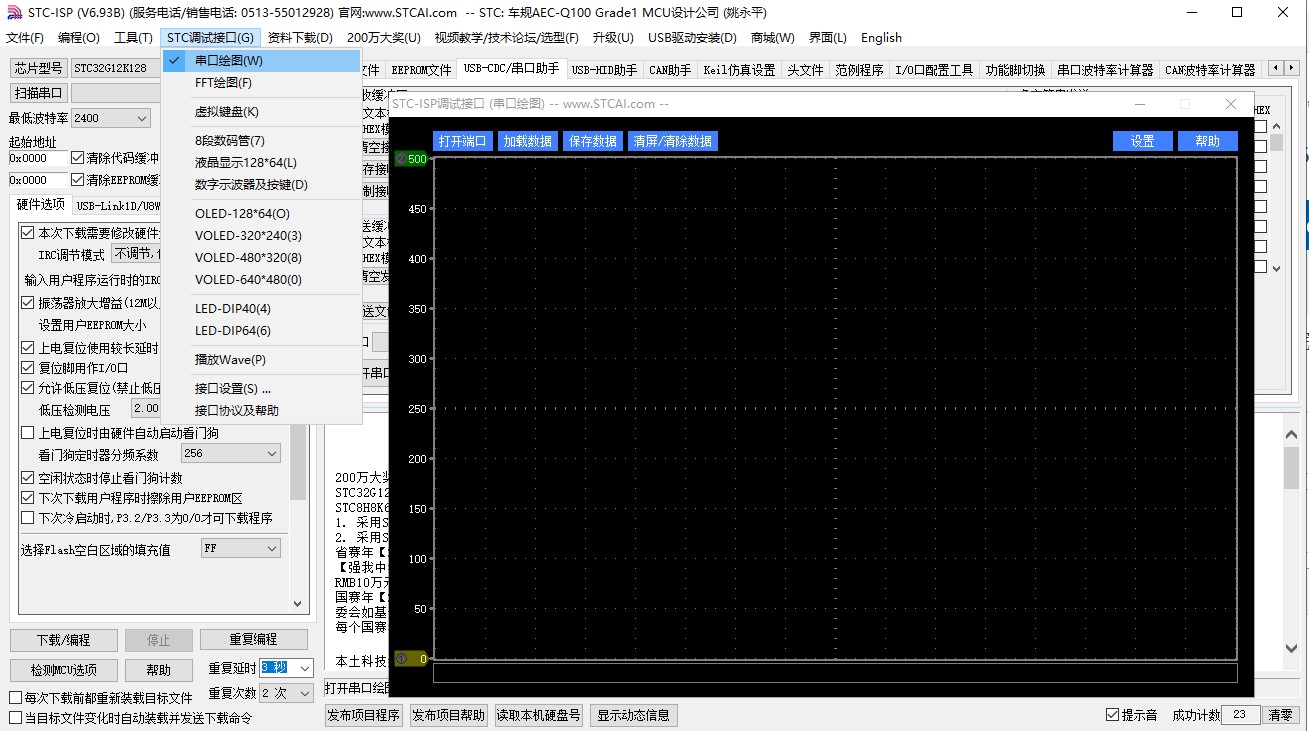Click the 打开端口 button

point(462,141)
